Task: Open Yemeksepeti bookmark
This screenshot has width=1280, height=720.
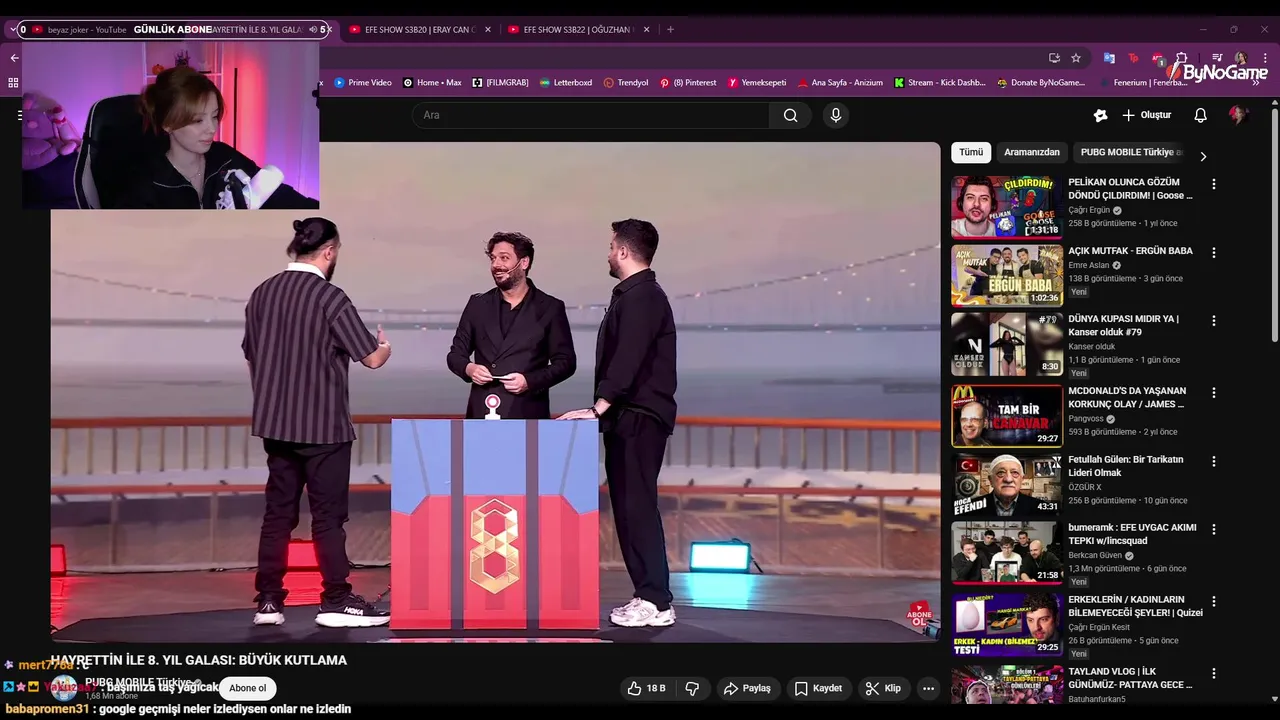Action: [x=757, y=83]
